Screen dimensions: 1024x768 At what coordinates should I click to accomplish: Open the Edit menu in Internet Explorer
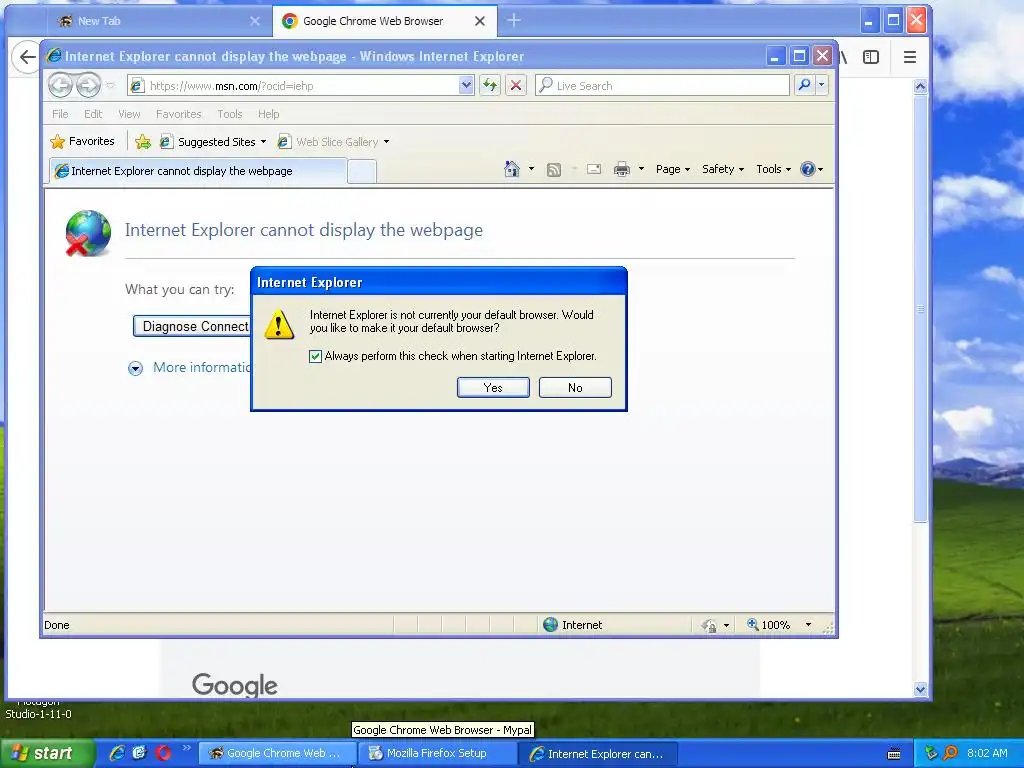tap(93, 114)
